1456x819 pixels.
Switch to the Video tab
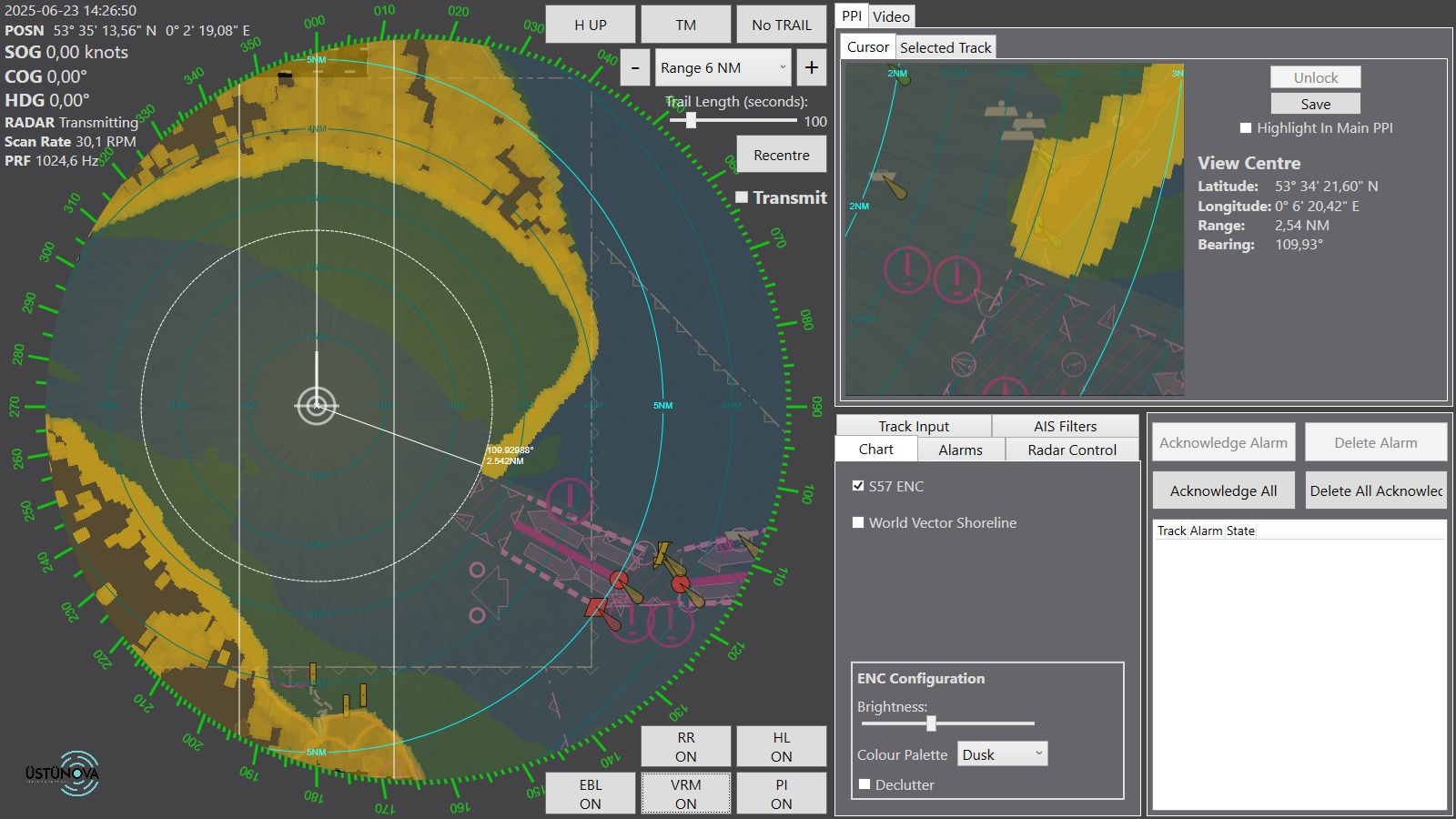[891, 16]
